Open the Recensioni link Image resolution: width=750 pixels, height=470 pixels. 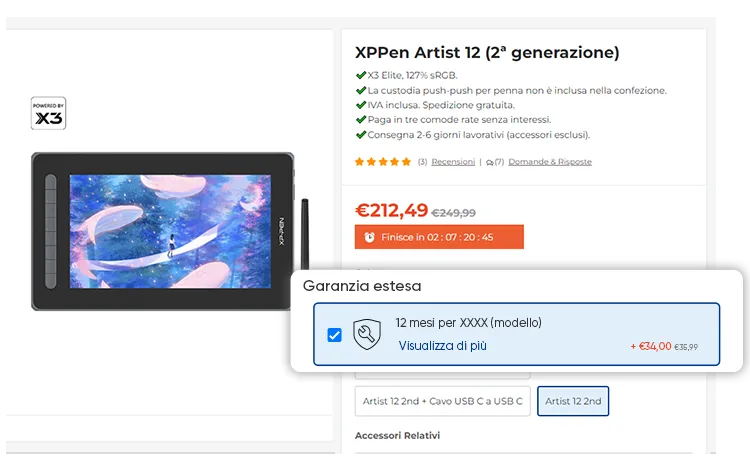(453, 162)
